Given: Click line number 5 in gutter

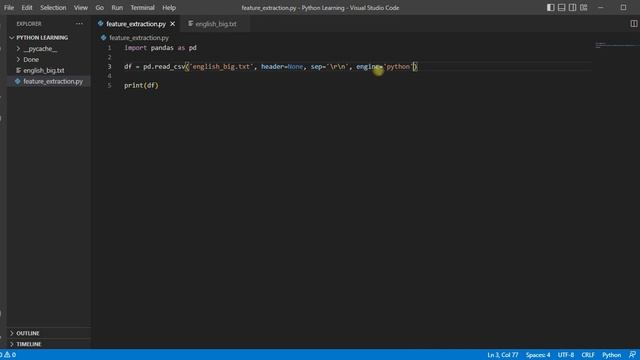Looking at the screenshot, I should tap(109, 85).
